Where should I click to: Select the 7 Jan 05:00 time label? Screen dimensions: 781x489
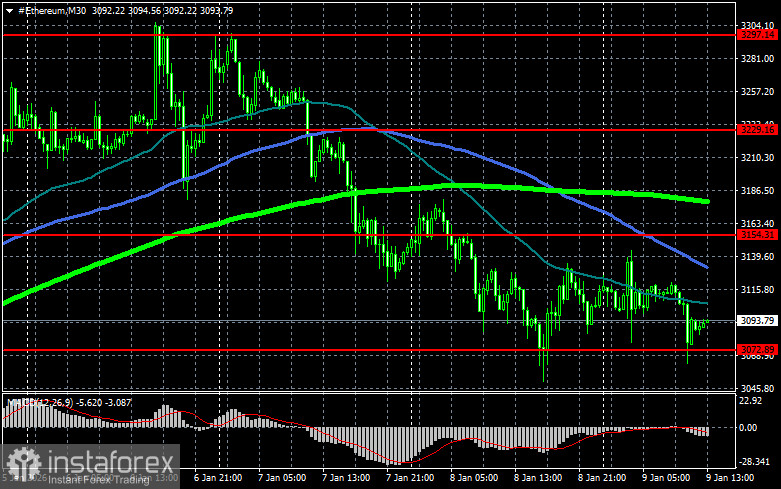pyautogui.click(x=282, y=478)
